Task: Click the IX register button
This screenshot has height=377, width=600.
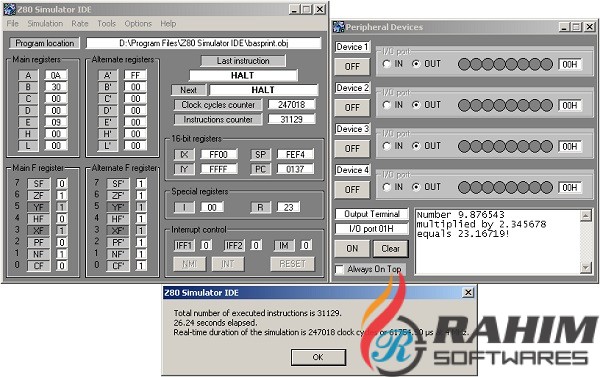Action: click(x=184, y=154)
